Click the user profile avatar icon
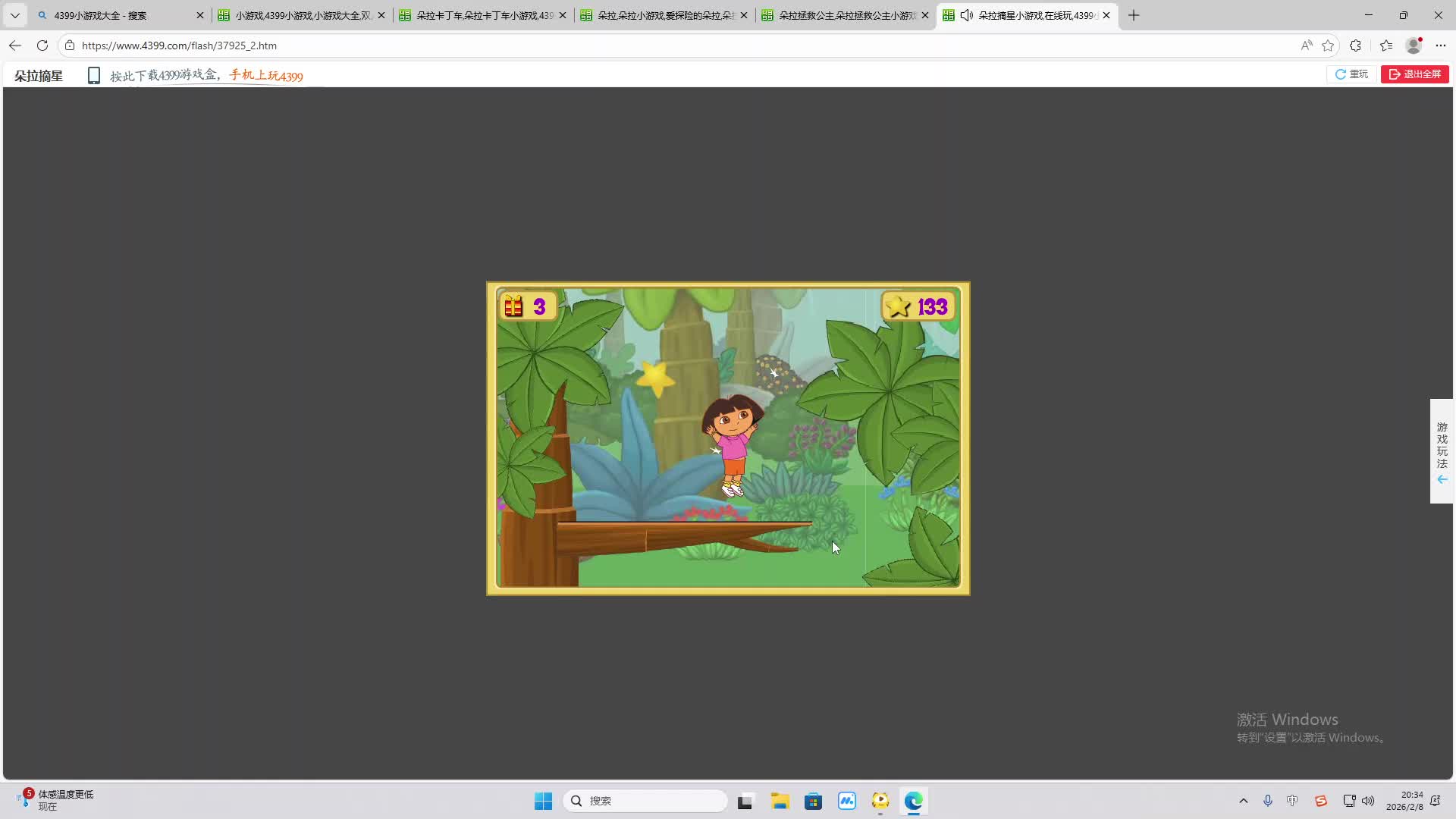1456x819 pixels. pos(1414,45)
